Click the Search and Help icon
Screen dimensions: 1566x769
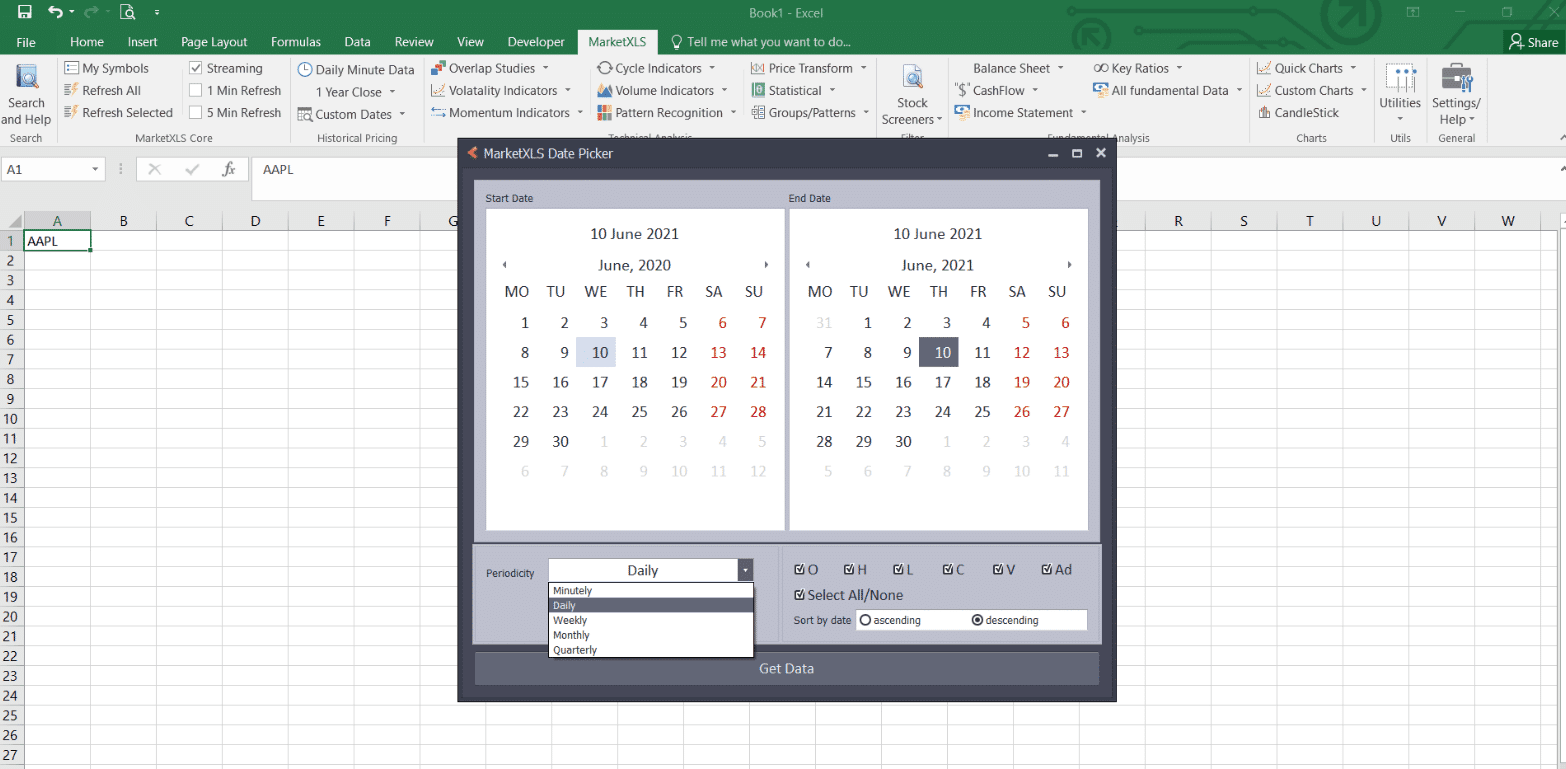tap(27, 78)
